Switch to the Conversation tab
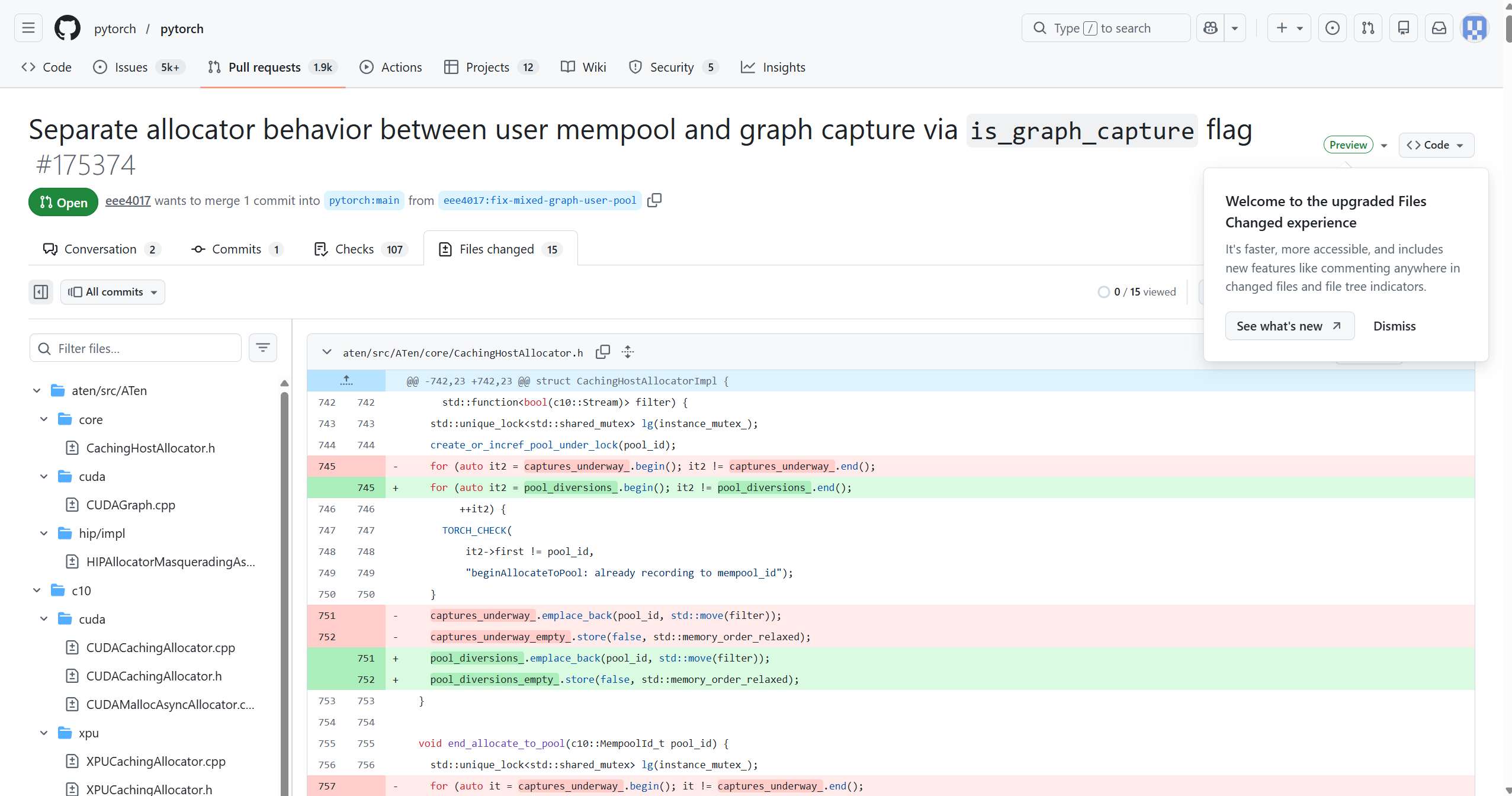The height and width of the screenshot is (796, 1512). click(99, 249)
